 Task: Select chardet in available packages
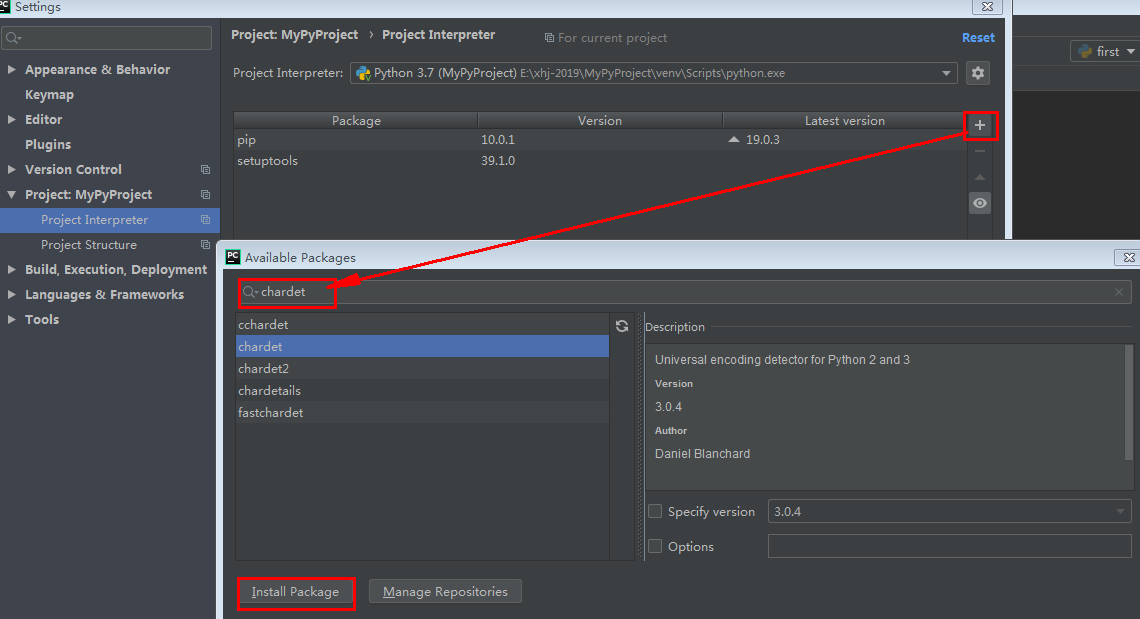pos(422,346)
